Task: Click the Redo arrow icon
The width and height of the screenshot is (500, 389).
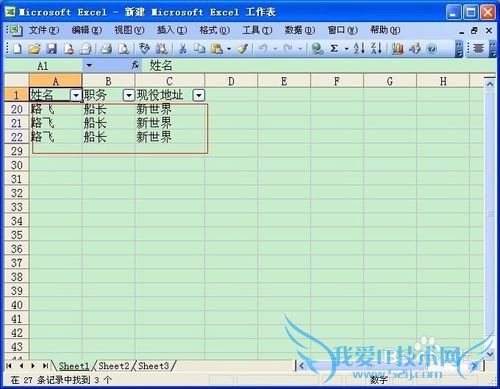Action: click(x=288, y=49)
